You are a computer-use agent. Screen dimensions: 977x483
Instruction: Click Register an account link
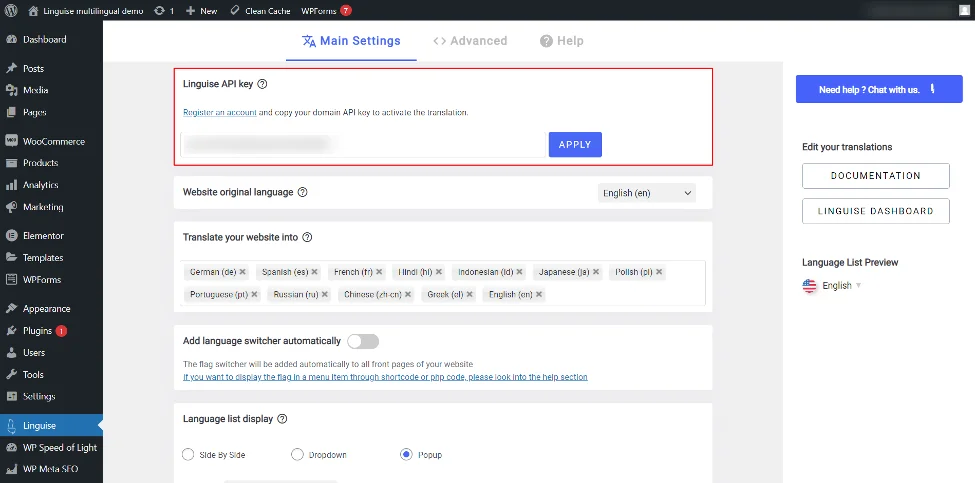pyautogui.click(x=220, y=113)
